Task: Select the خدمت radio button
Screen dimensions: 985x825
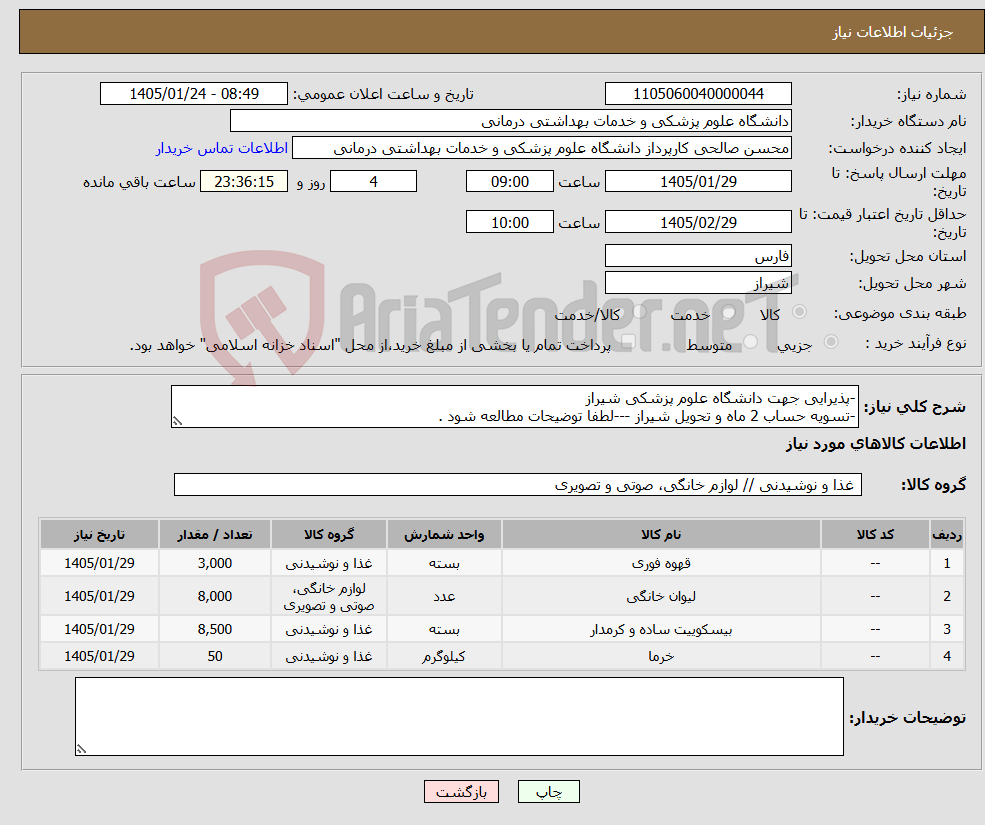Action: coord(729,312)
